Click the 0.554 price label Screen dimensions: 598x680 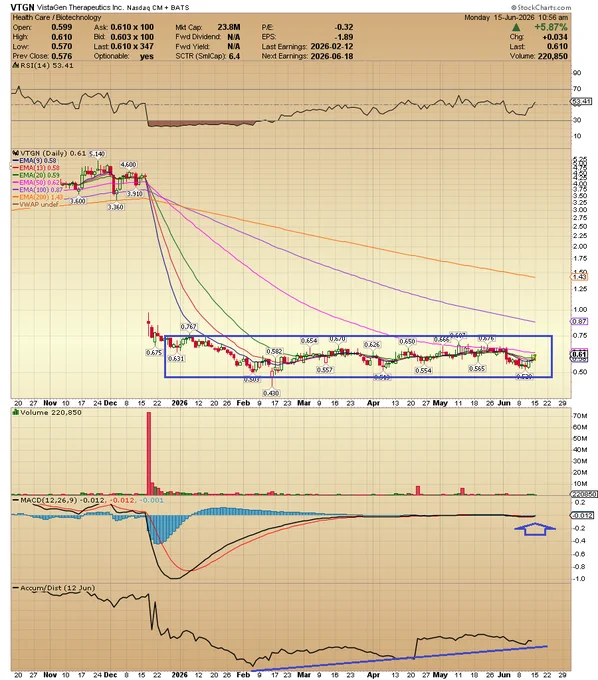click(x=423, y=370)
